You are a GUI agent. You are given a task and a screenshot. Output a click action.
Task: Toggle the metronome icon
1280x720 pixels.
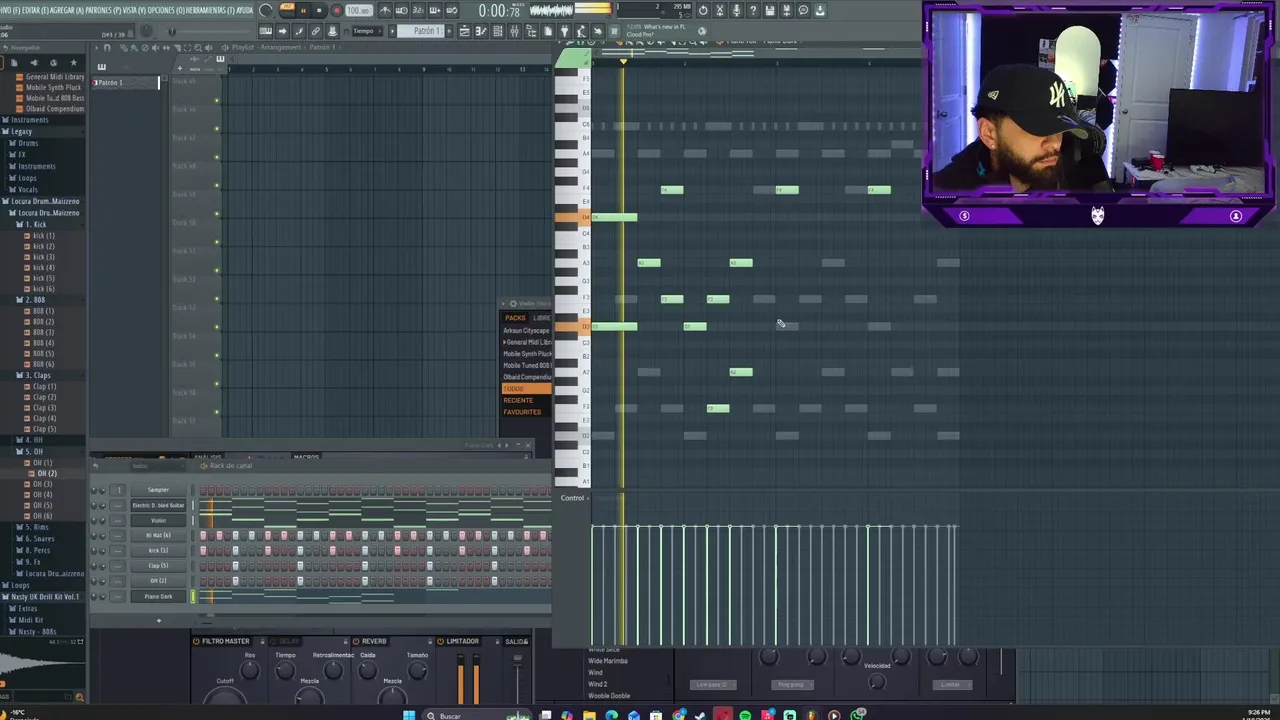(386, 10)
